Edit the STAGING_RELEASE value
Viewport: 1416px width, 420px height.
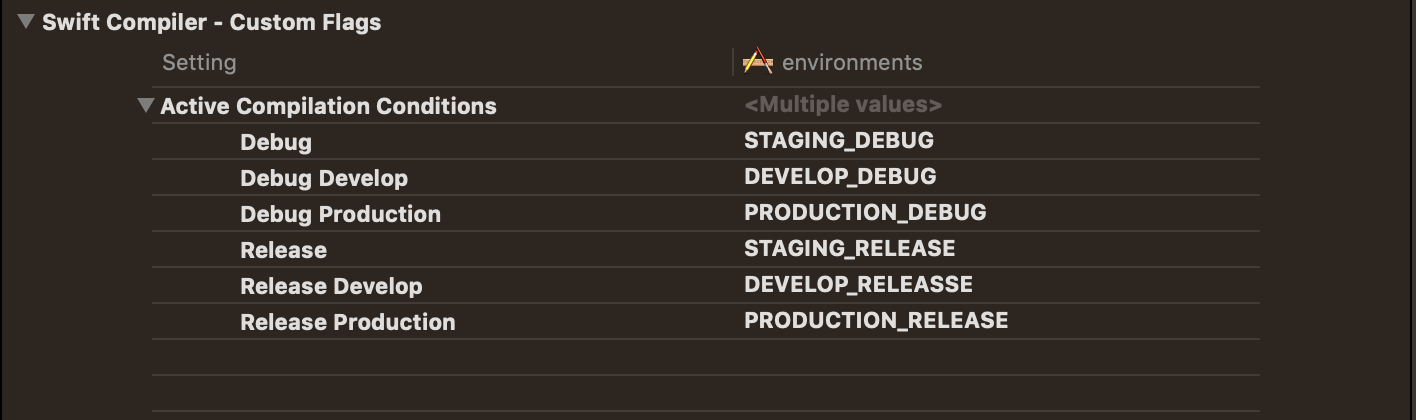coord(849,248)
